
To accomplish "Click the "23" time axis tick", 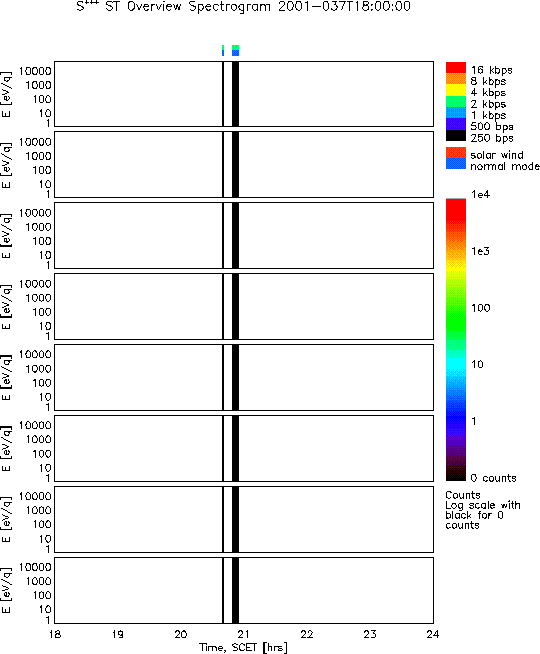I will tap(370, 634).
